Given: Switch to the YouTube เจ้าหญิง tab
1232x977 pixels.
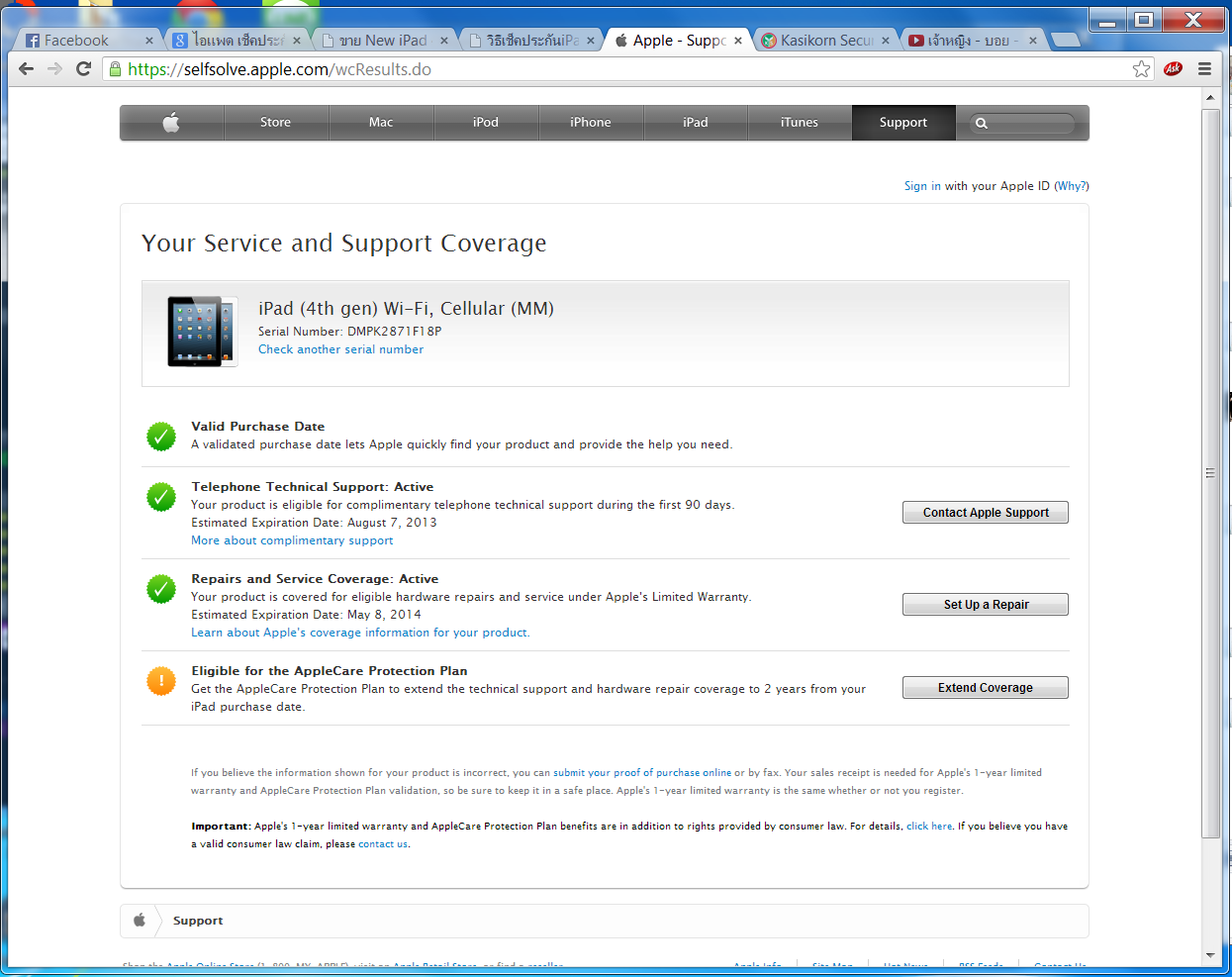Looking at the screenshot, I should (x=973, y=41).
